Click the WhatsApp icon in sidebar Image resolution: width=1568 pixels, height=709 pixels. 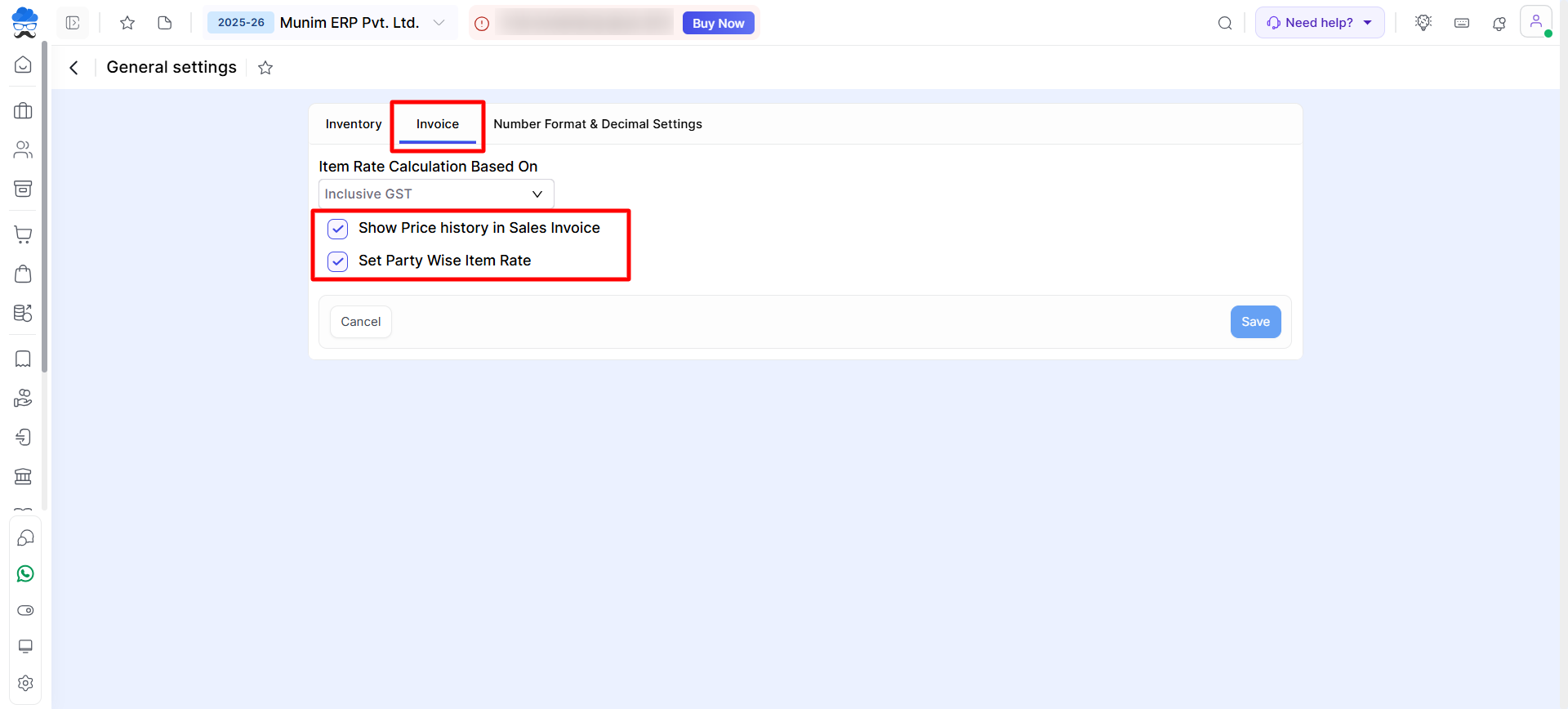25,574
